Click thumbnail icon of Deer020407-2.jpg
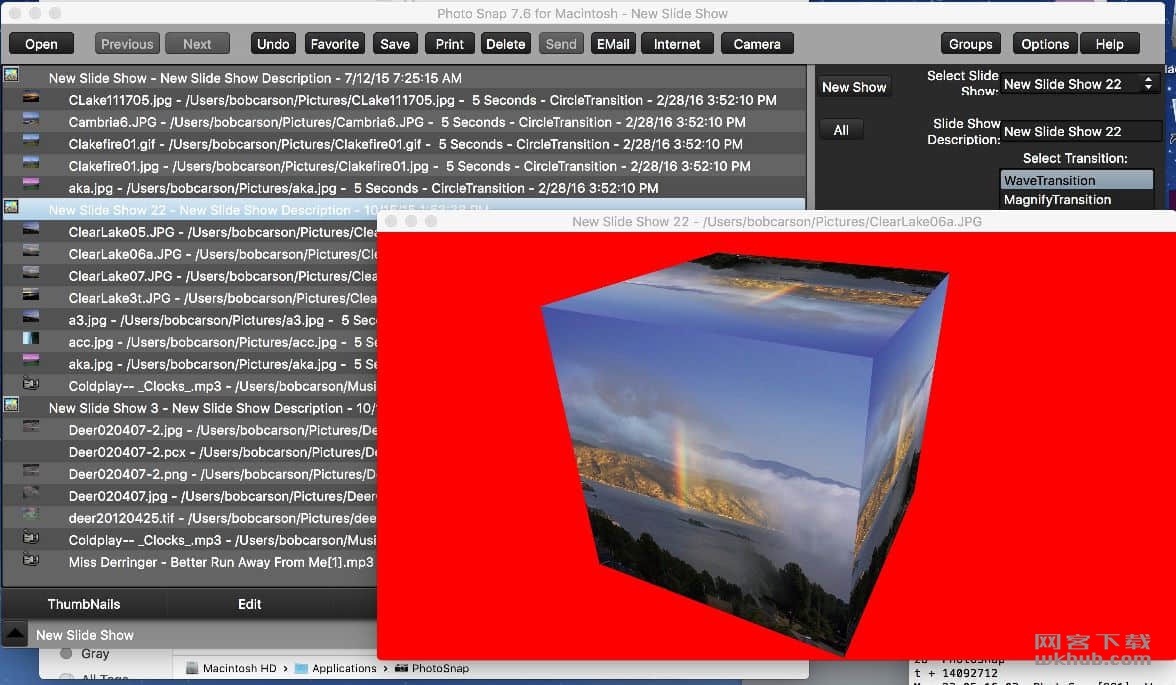Image resolution: width=1176 pixels, height=685 pixels. tap(31, 427)
